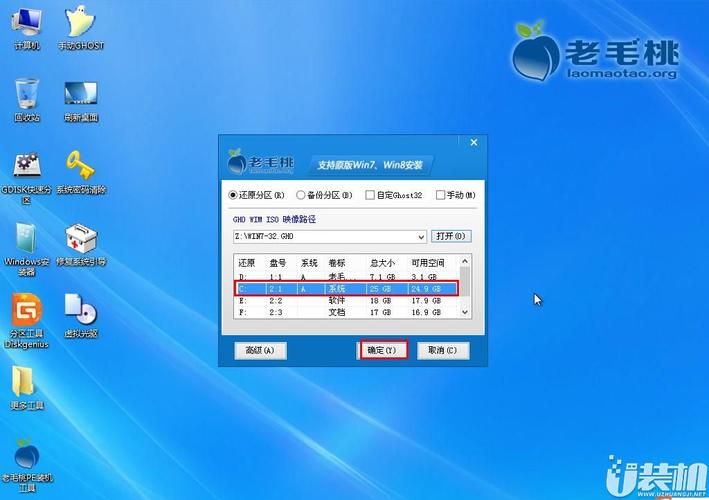
Task: Click partition list scroll down arrow
Action: 465,312
